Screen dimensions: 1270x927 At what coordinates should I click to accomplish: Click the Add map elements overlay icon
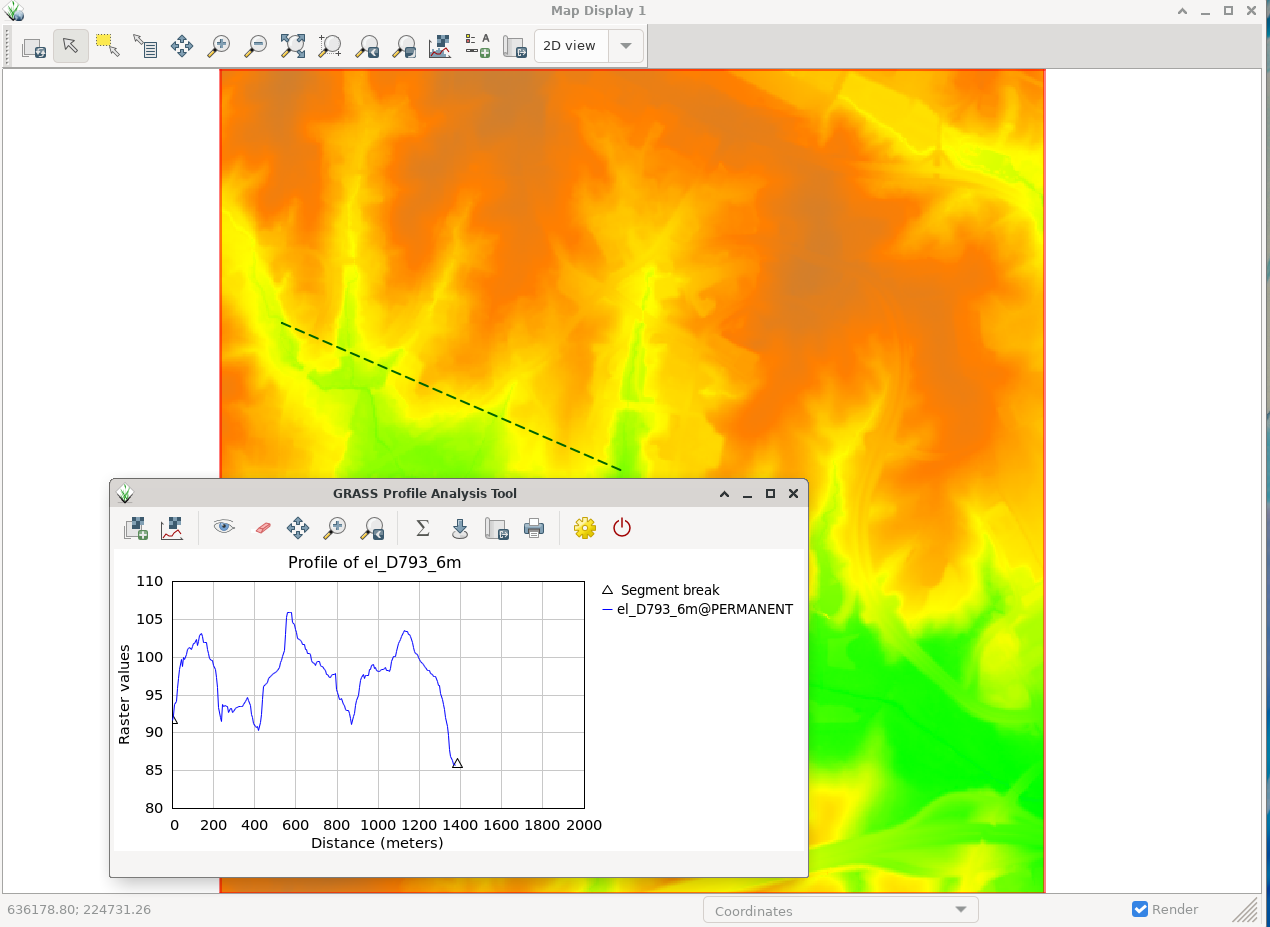click(478, 46)
